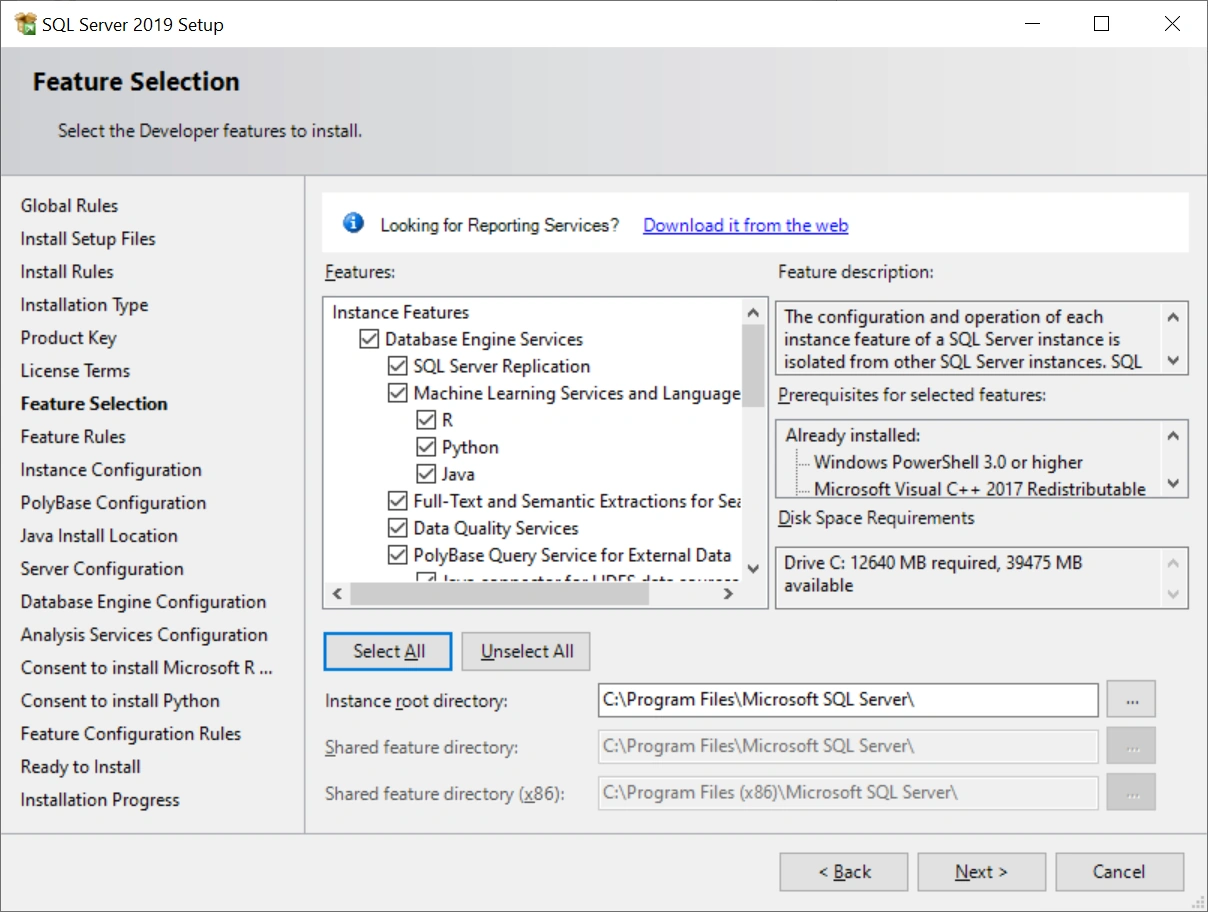Uncheck Data Quality Services
This screenshot has height=912, width=1208.
click(397, 529)
